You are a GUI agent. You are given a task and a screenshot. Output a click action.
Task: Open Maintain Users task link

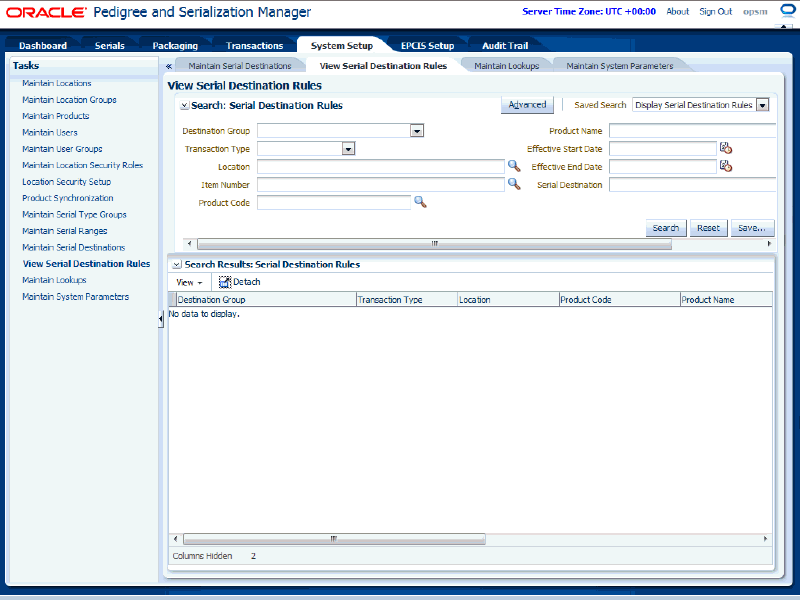pos(50,132)
